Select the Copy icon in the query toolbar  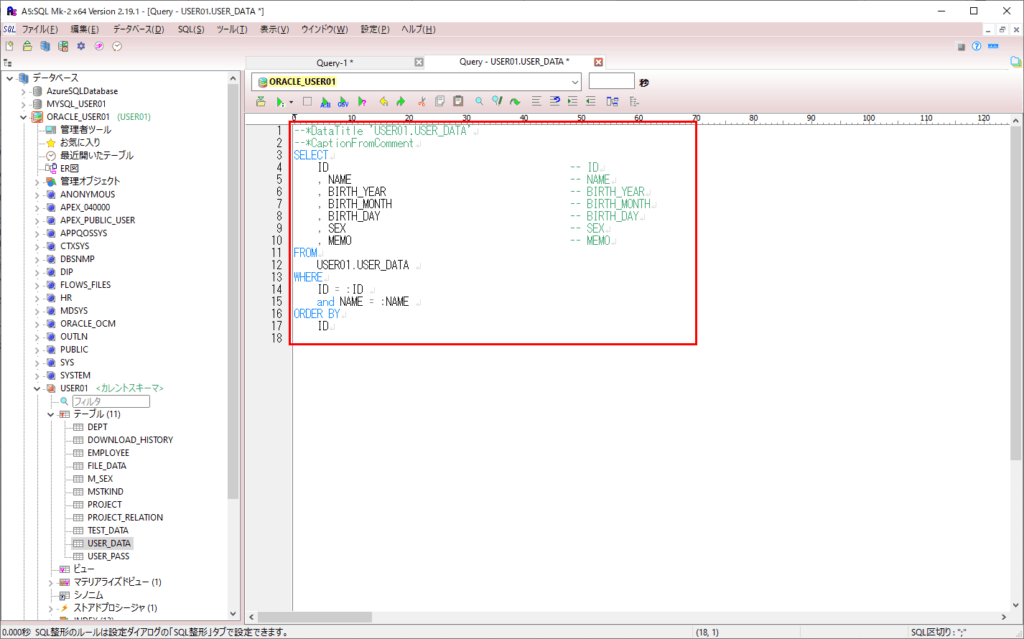pyautogui.click(x=440, y=101)
